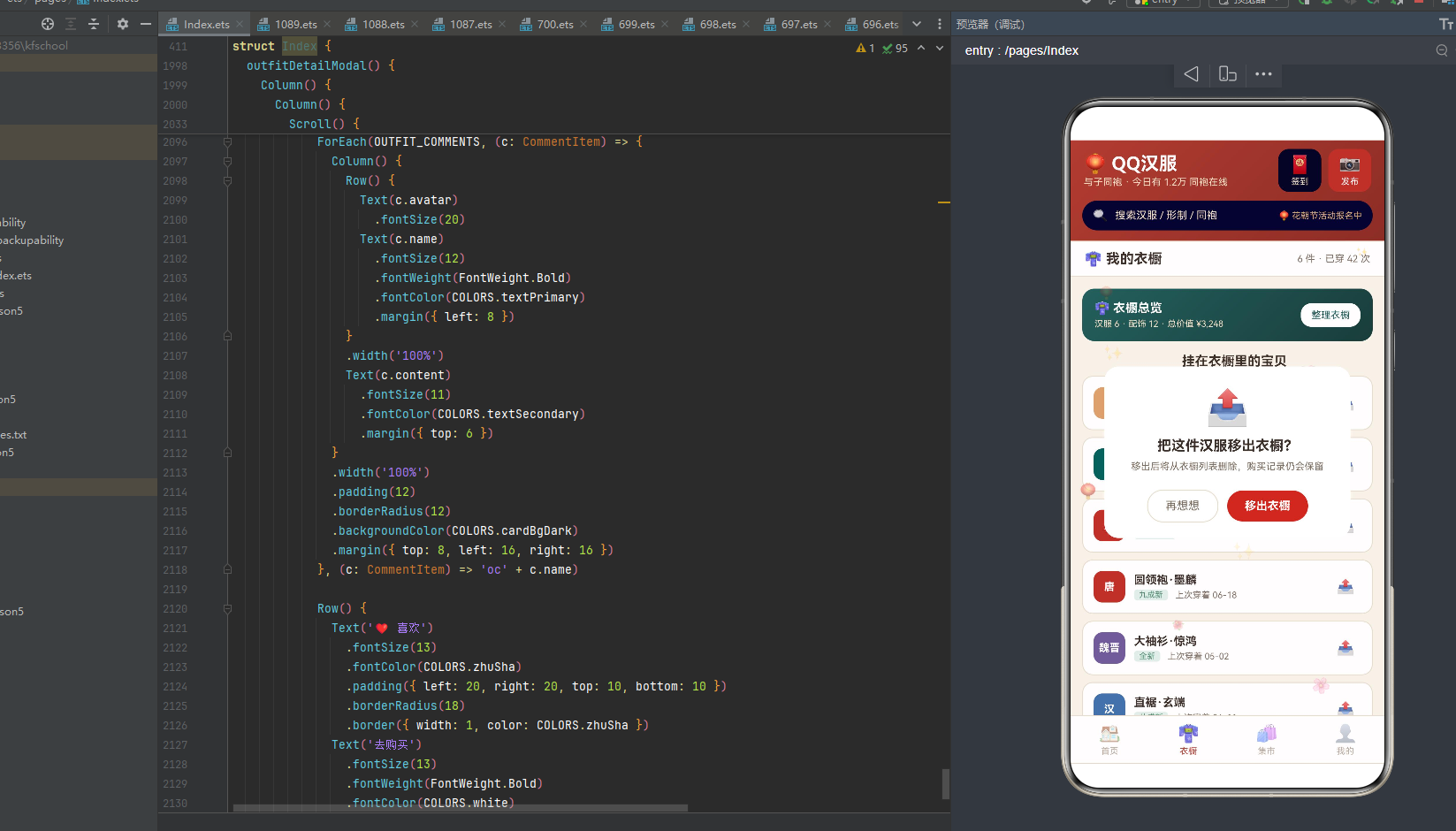The image size is (1456, 831).
Task: Close the Index.ets tab
Action: [239, 25]
